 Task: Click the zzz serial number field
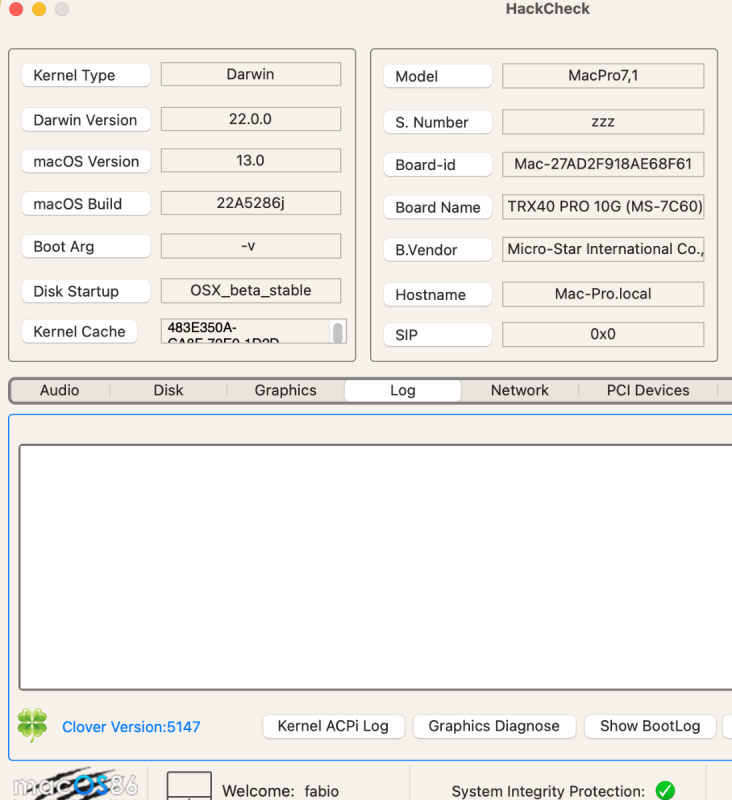[603, 121]
